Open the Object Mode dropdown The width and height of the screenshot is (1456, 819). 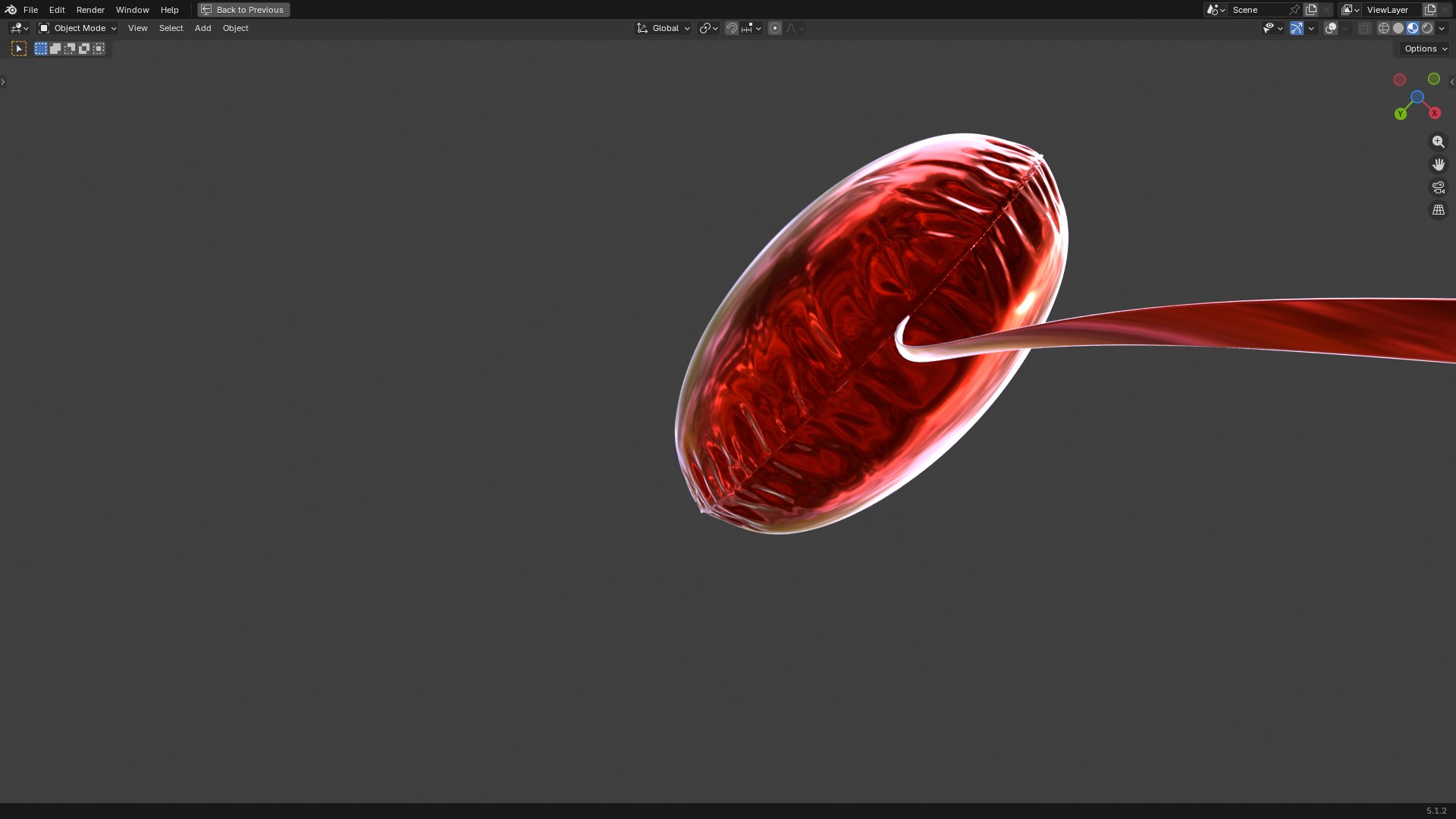click(77, 28)
